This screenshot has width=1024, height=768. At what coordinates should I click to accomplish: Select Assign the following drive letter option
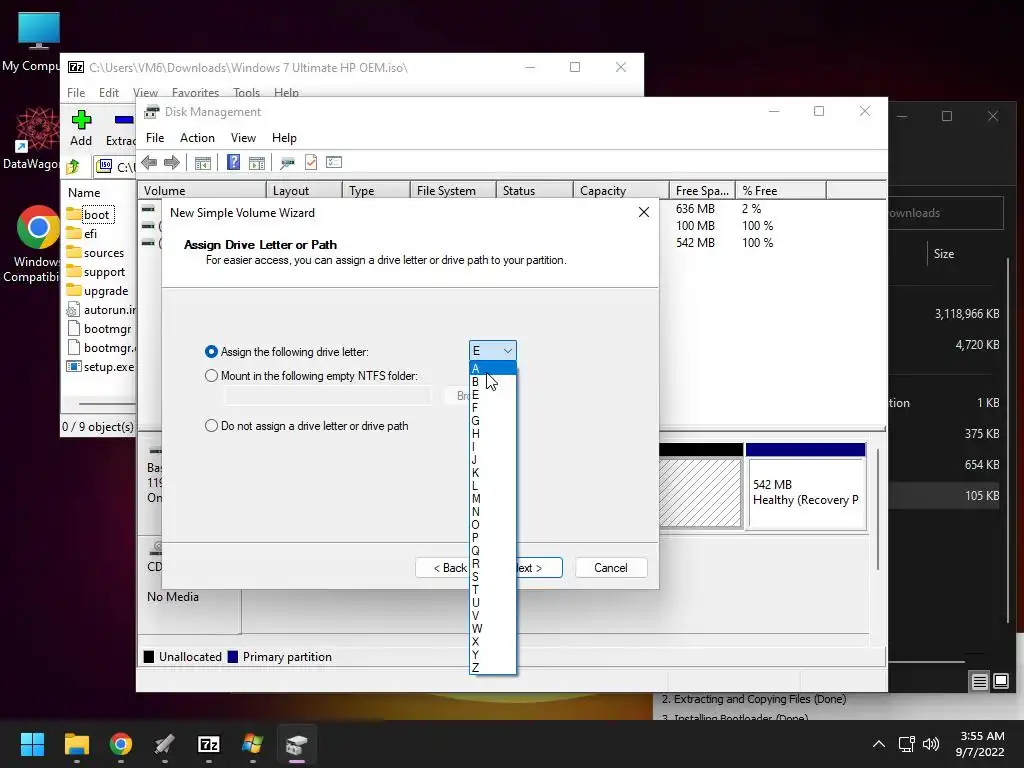point(287,351)
